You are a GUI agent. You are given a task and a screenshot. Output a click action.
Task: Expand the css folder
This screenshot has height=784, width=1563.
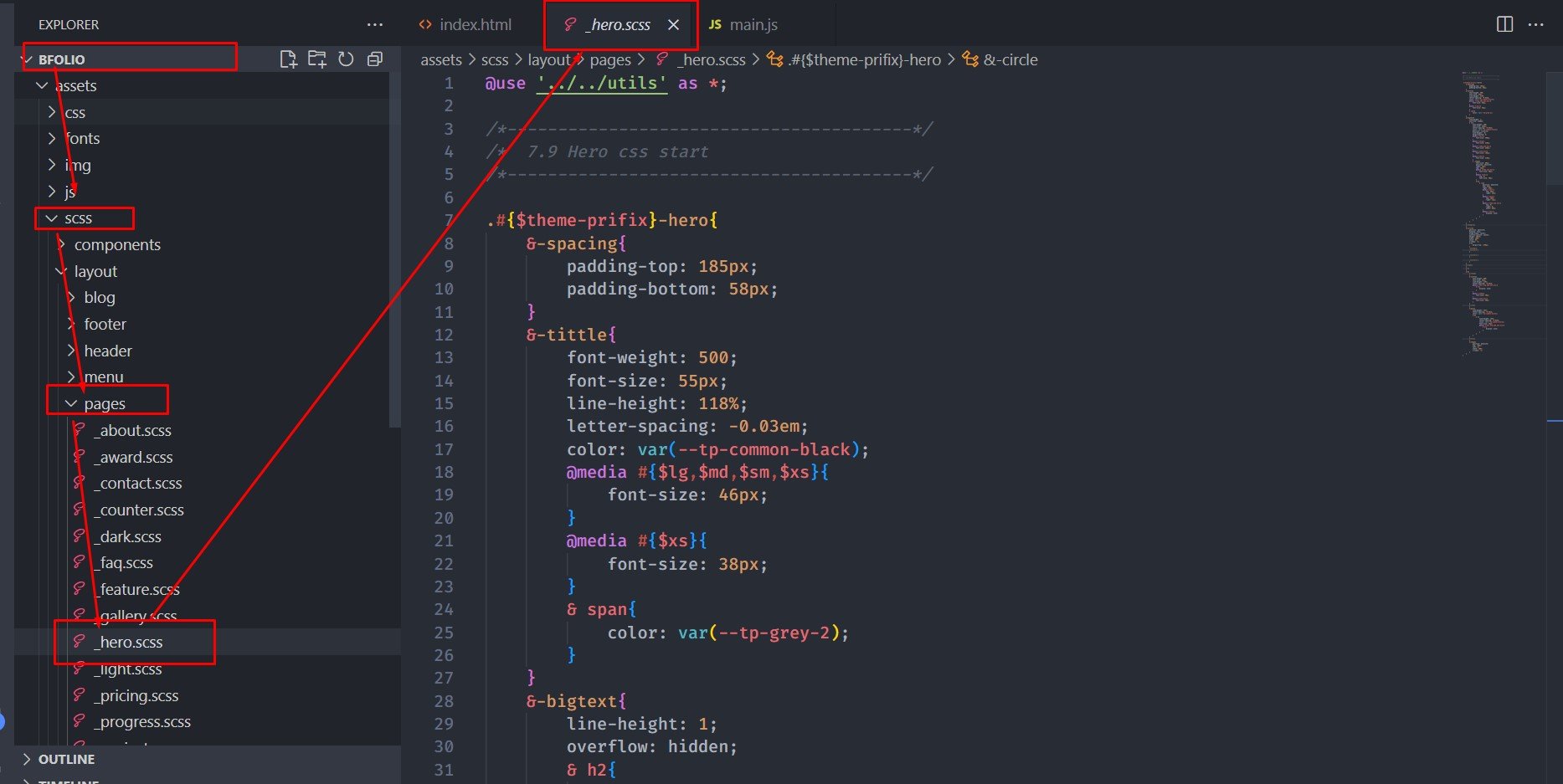coord(75,112)
